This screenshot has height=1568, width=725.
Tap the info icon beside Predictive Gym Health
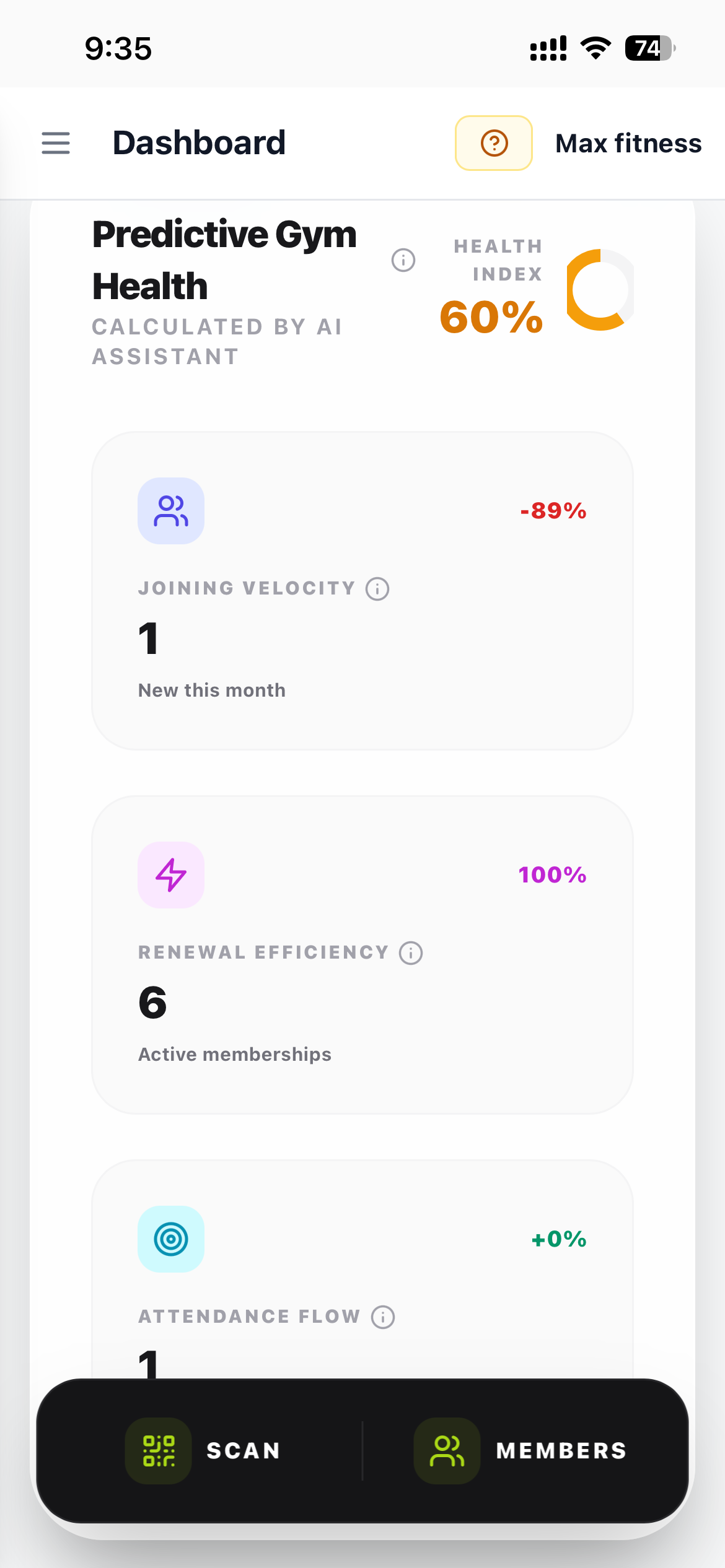point(403,261)
